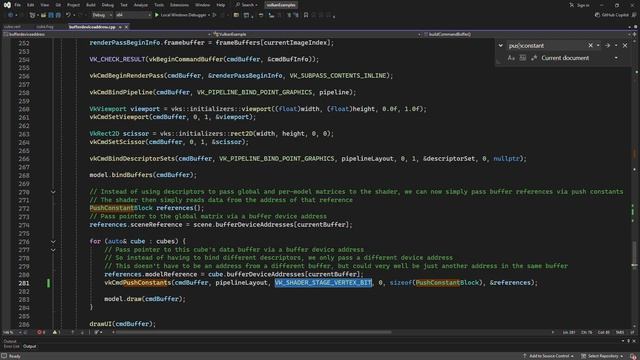Clear the find search text
The width and height of the screenshot is (640, 360).
coord(590,46)
